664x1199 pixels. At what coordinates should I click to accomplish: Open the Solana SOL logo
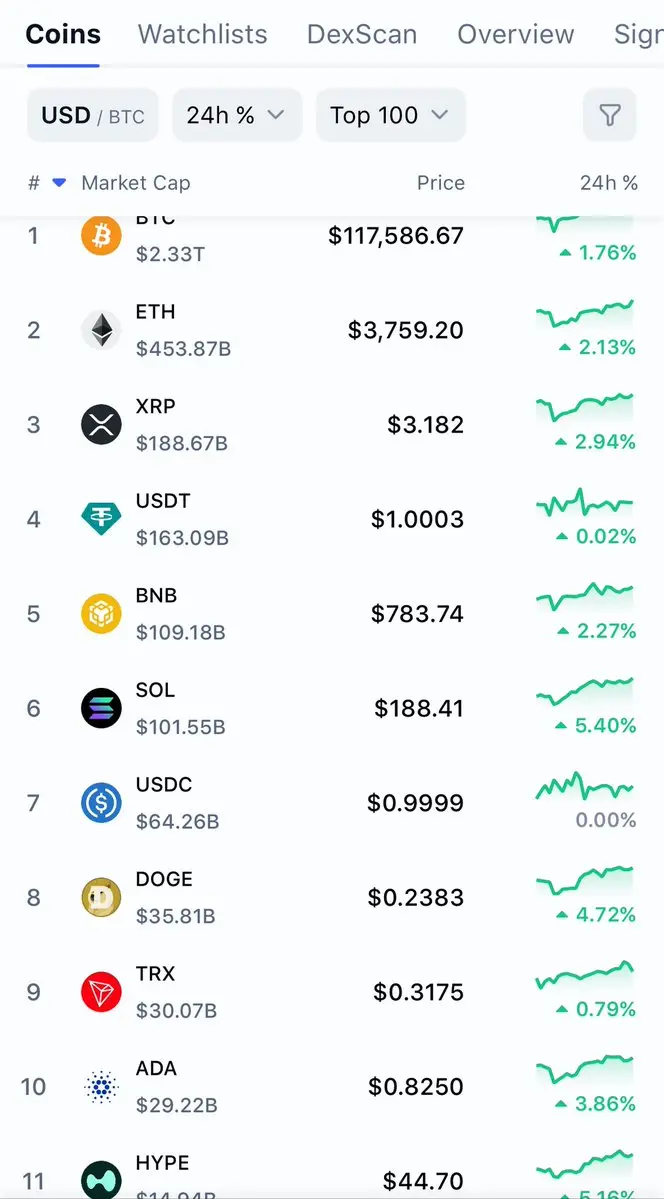pyautogui.click(x=101, y=708)
